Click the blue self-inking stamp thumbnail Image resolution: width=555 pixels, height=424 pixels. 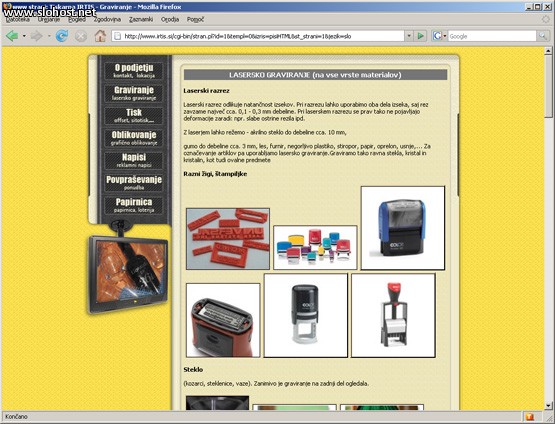coord(403,228)
